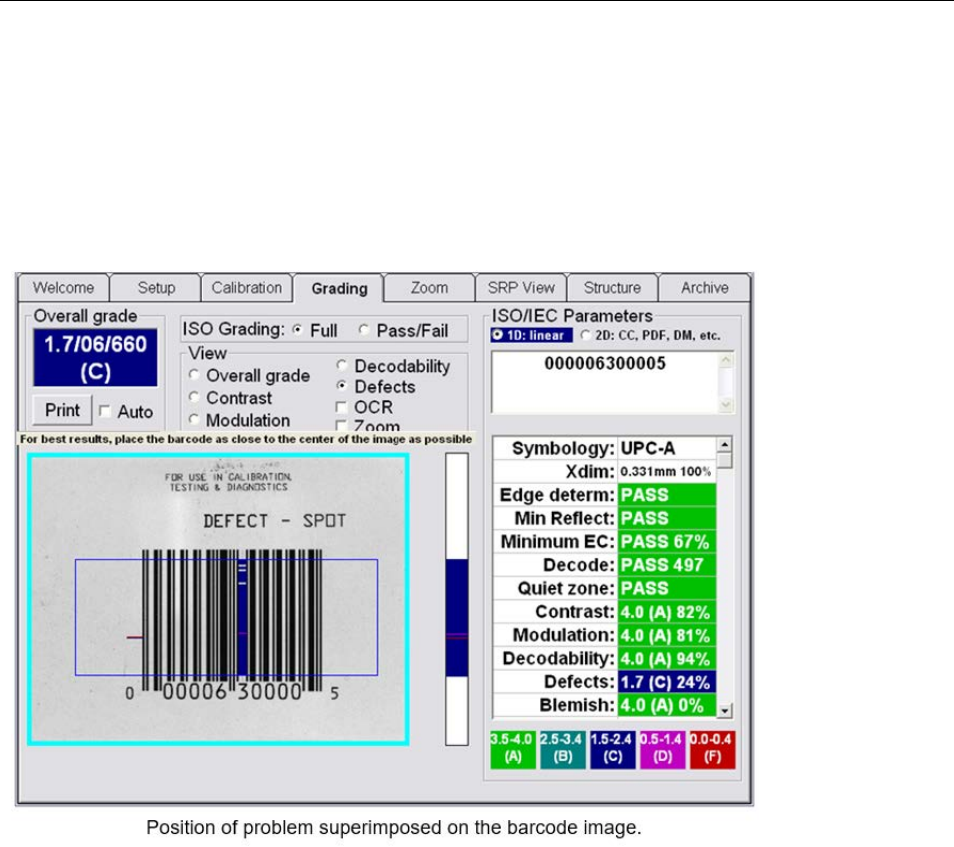Enable the OCR checkbox
Screen dimensions: 954x847
click(x=341, y=407)
